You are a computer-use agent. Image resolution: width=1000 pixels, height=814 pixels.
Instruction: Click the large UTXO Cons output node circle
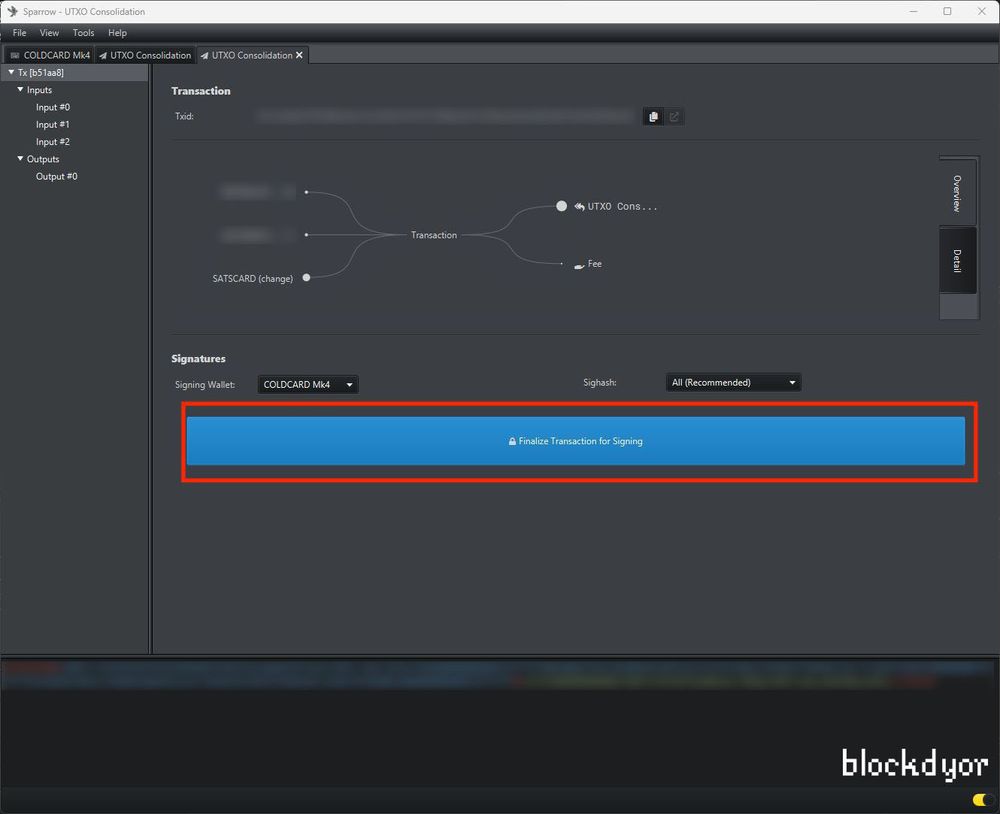pos(561,206)
